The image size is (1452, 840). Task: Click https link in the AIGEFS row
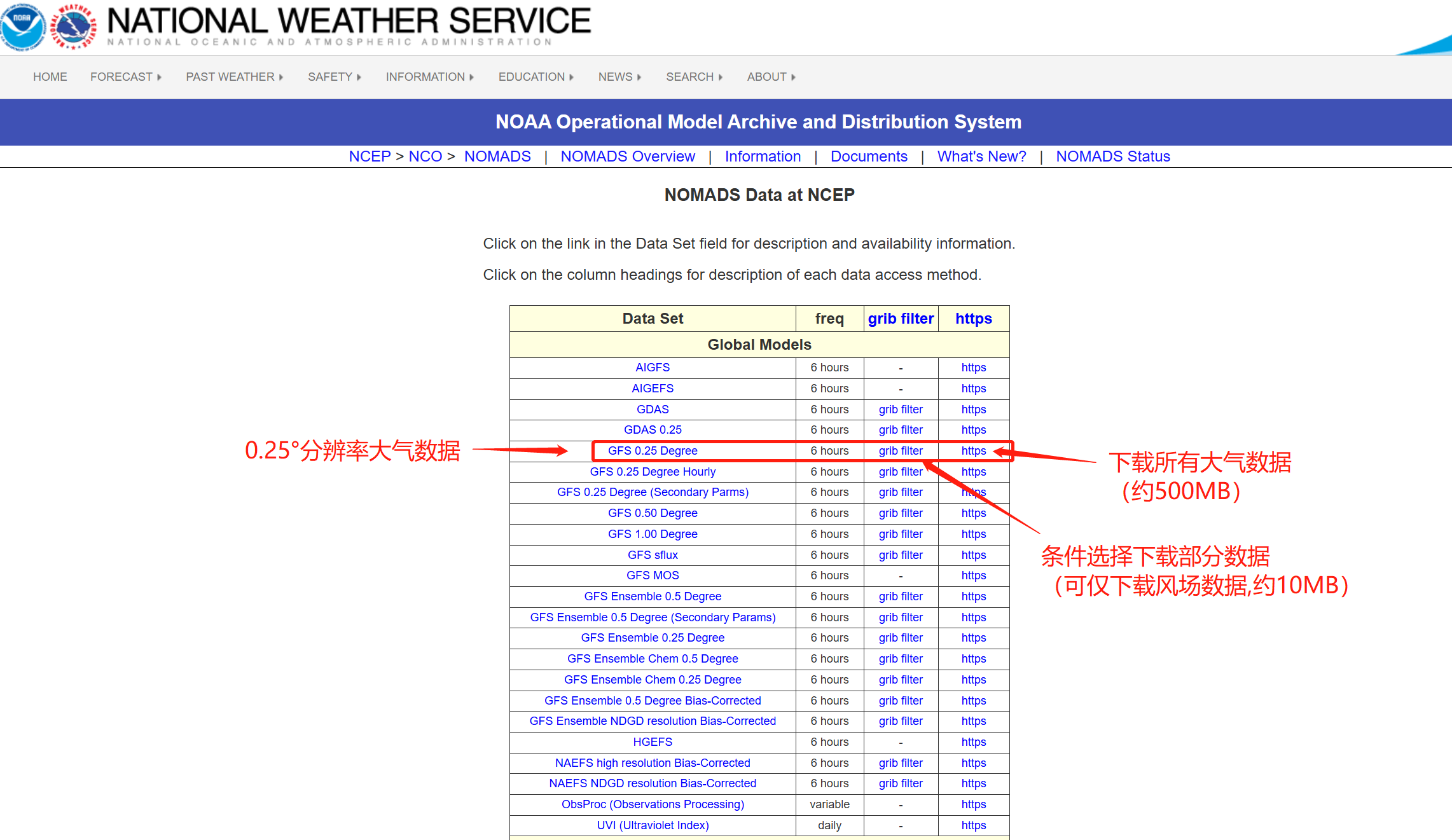pyautogui.click(x=974, y=389)
